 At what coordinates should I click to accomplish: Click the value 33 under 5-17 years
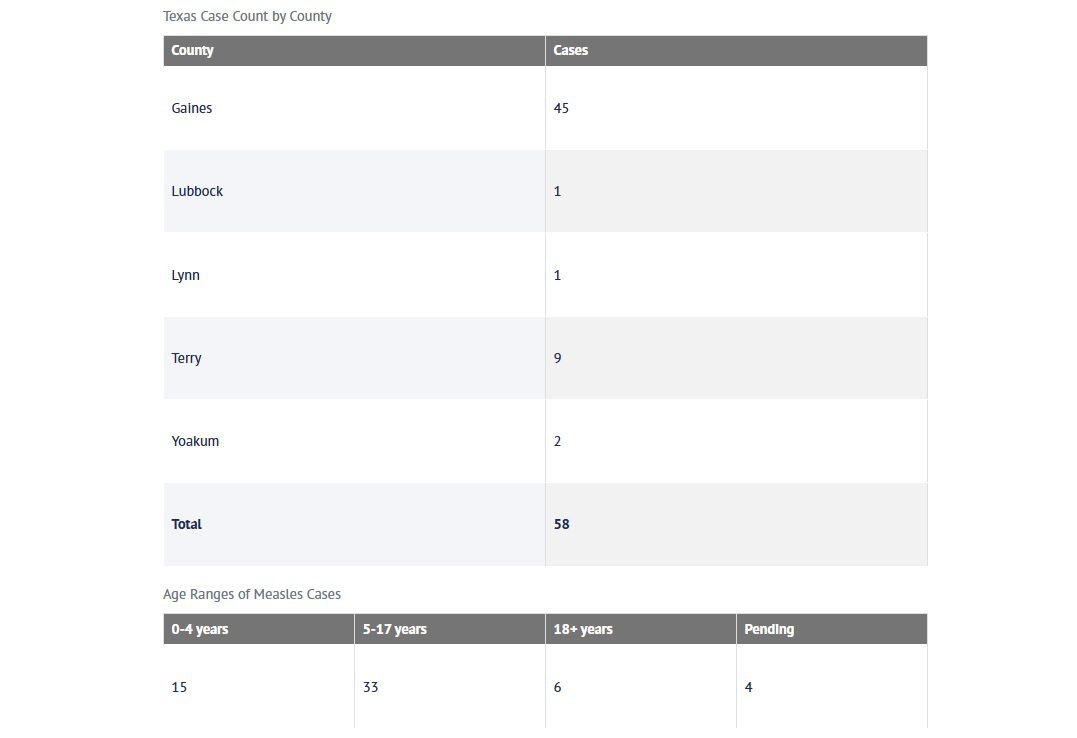coord(371,687)
